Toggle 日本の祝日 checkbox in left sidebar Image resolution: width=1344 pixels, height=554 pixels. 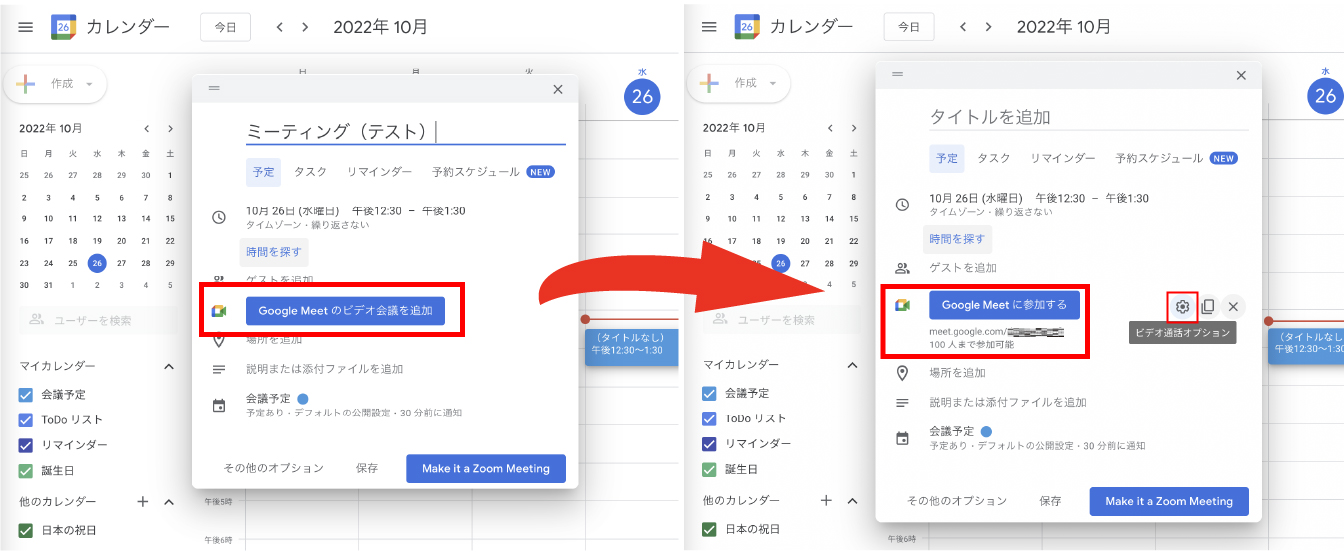27,530
